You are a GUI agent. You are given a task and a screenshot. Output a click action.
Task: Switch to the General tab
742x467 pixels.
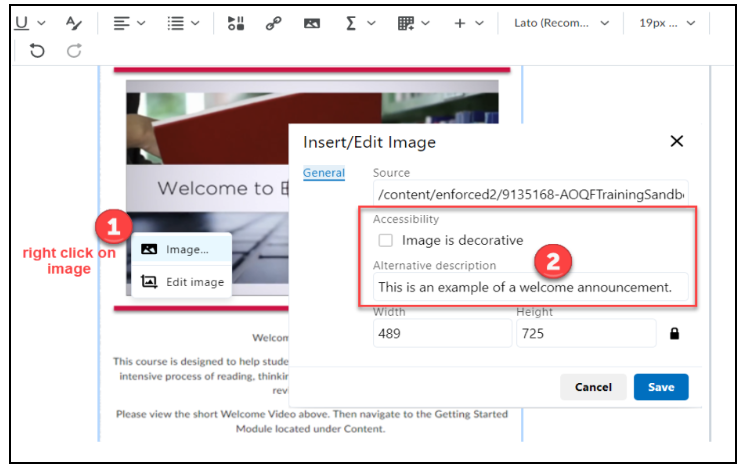pos(324,173)
